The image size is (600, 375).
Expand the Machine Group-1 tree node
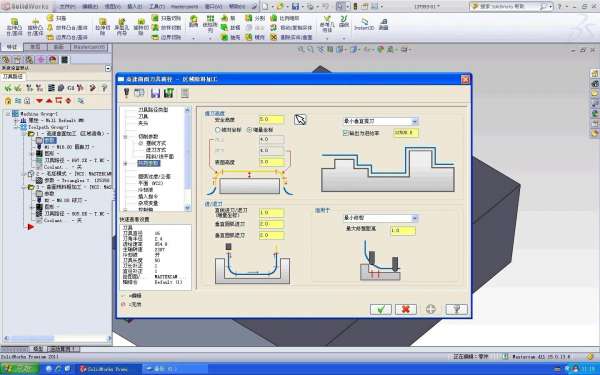pyautogui.click(x=8, y=114)
